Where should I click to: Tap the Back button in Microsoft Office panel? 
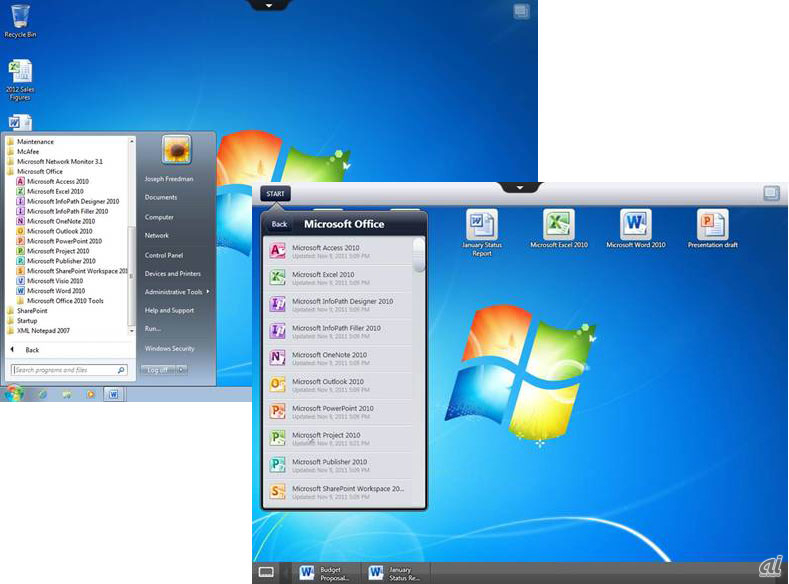[x=279, y=224]
